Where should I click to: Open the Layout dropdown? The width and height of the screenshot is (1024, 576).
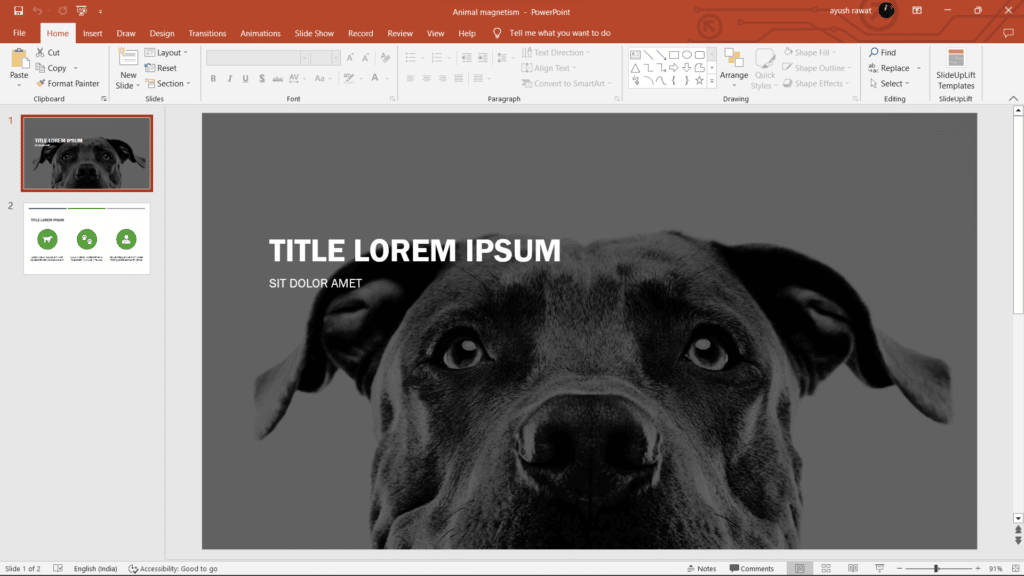coord(167,52)
